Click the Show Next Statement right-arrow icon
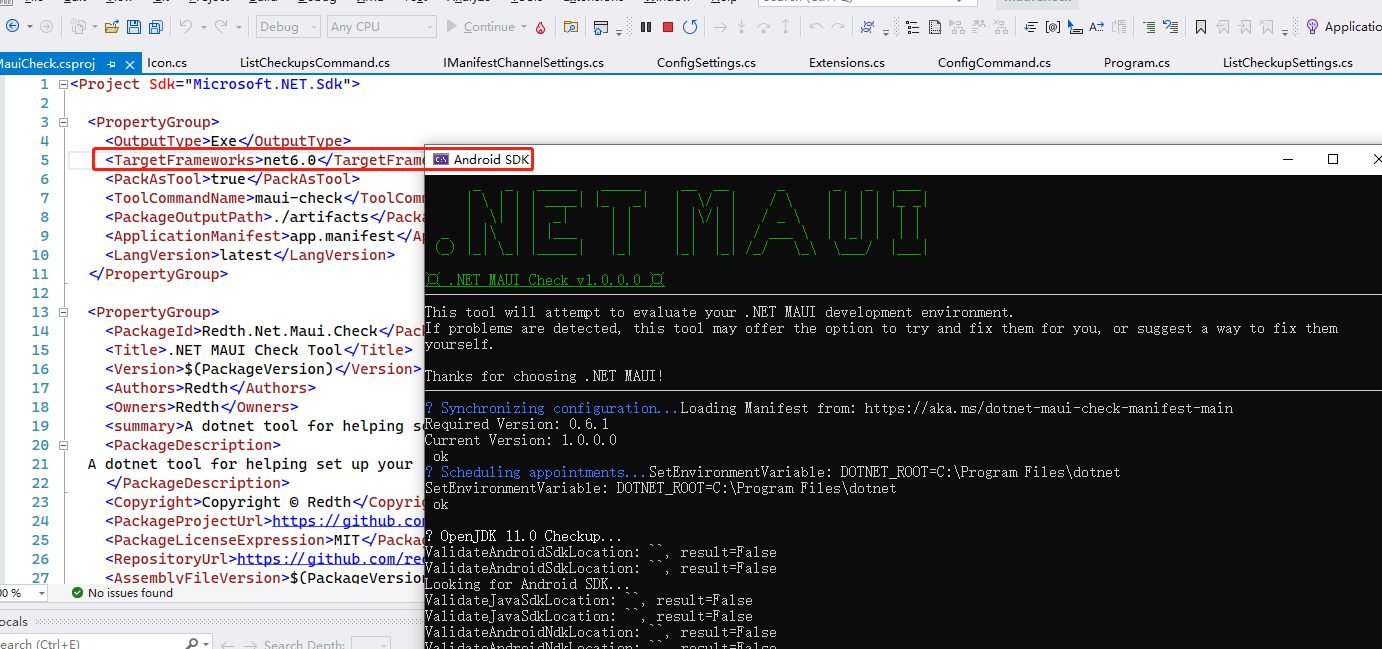Screen dimensions: 1382x649 point(721,27)
